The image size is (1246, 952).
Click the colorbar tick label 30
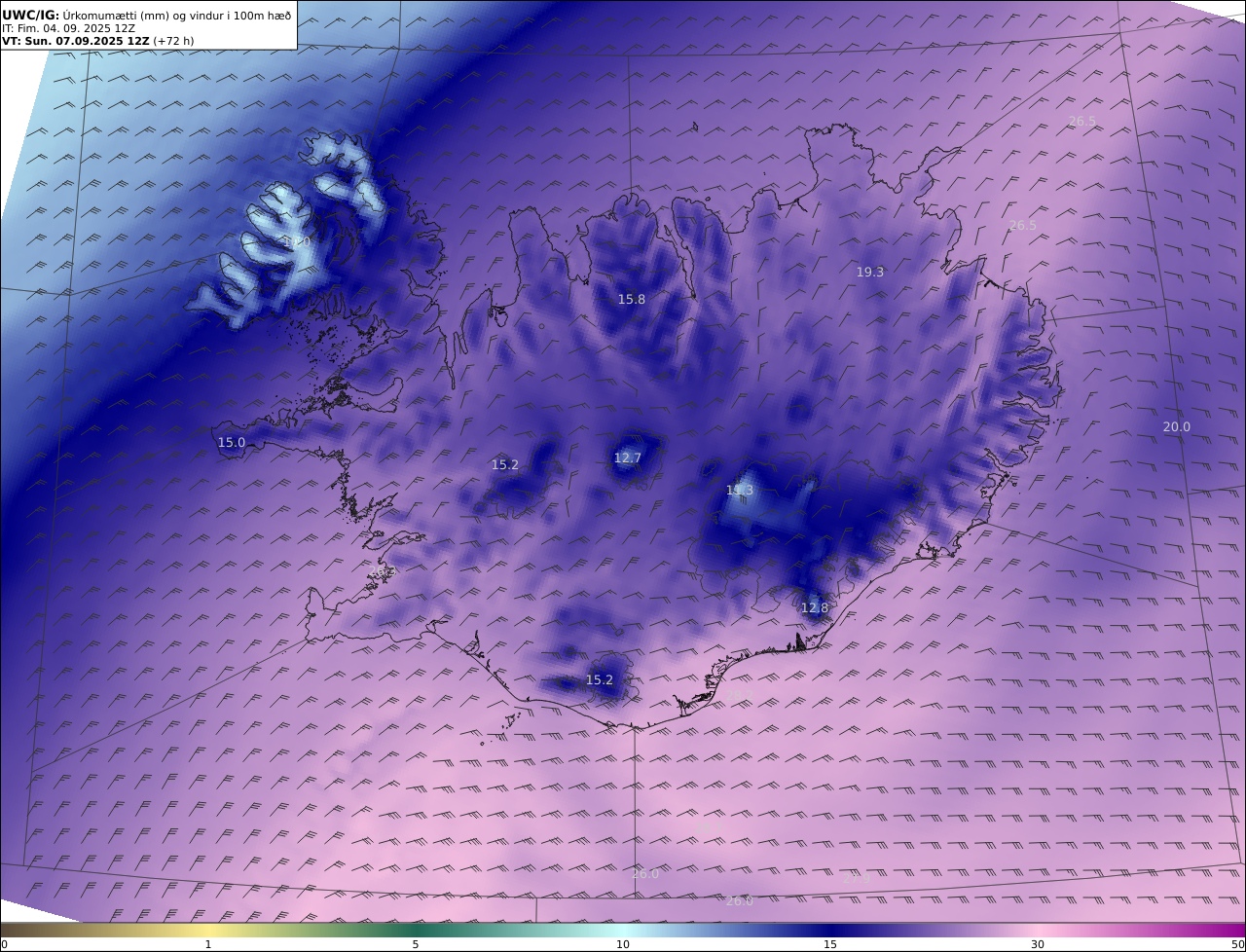[x=1038, y=944]
